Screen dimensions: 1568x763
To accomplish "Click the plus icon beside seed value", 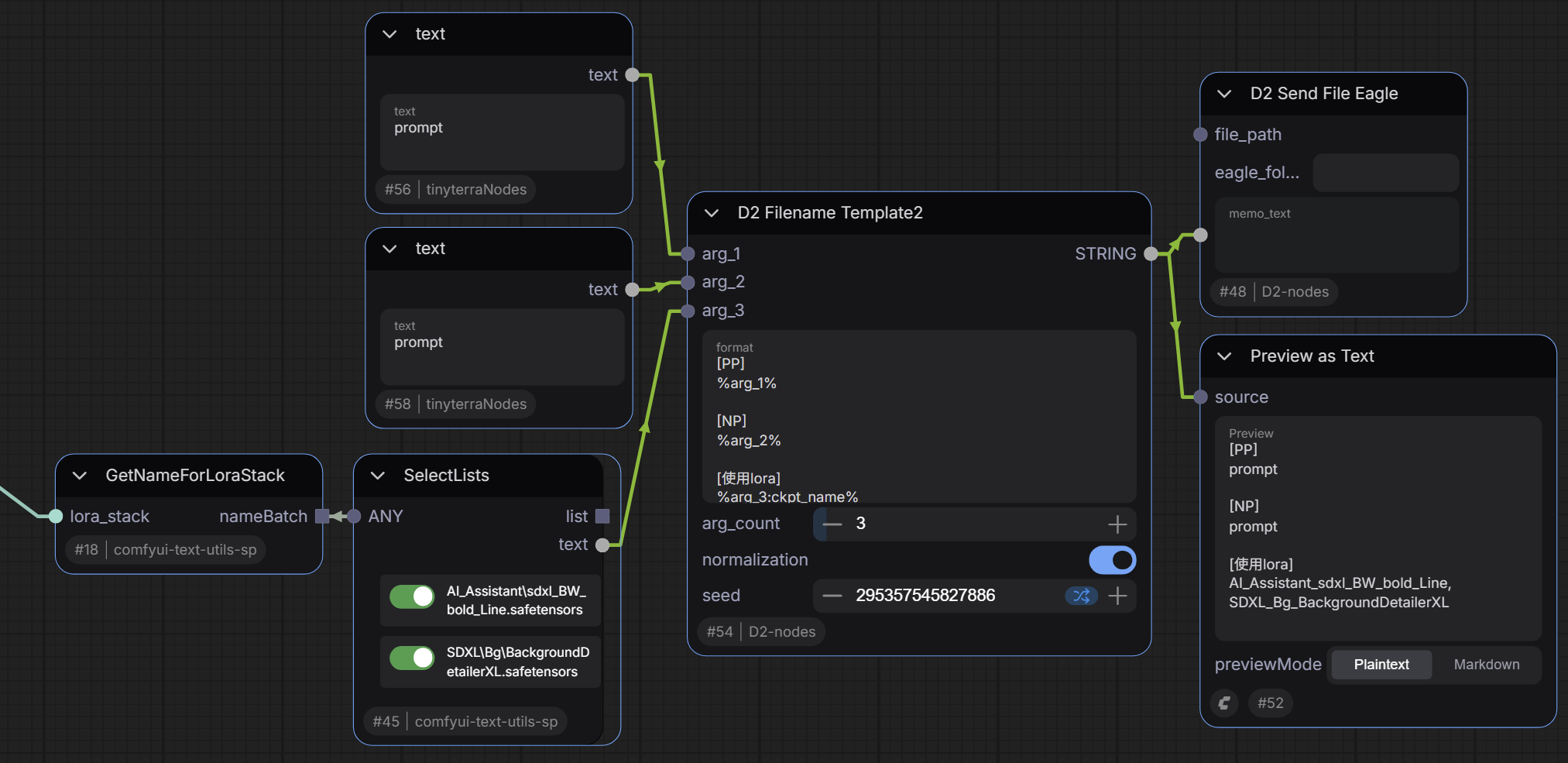I will click(1117, 596).
